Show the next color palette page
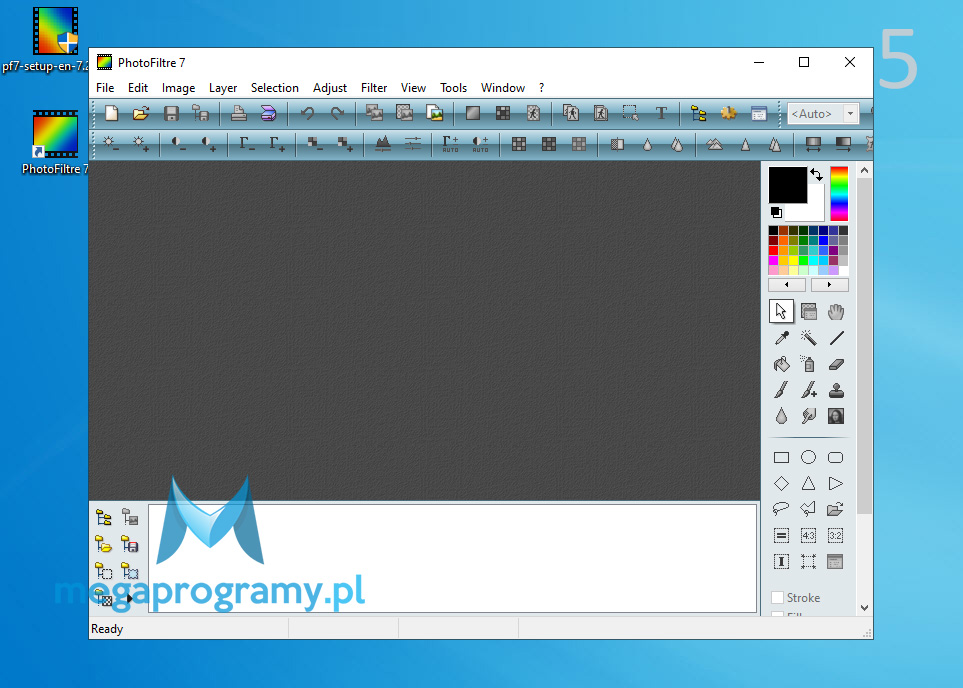 (x=829, y=285)
